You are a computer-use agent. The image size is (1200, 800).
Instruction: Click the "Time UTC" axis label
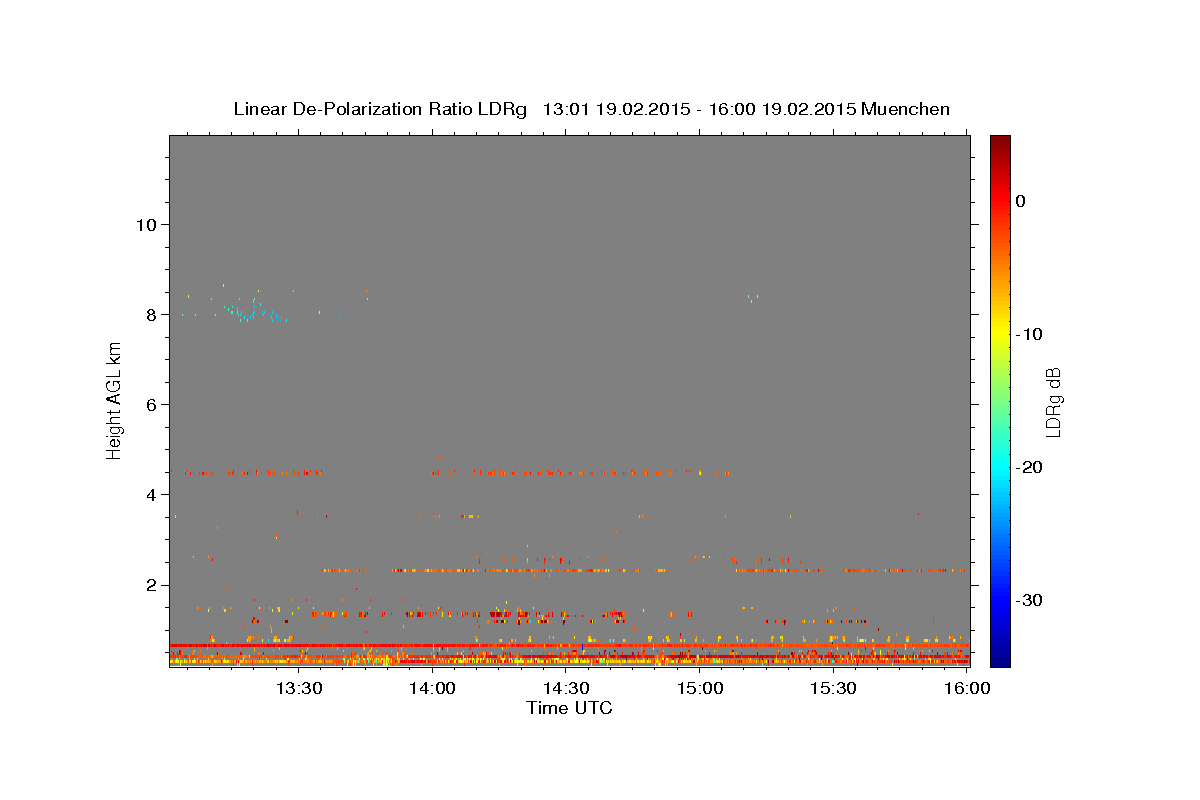(569, 708)
